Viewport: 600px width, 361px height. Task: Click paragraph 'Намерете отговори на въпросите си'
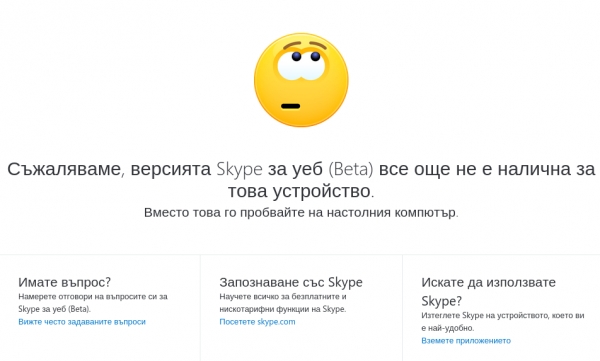(93, 302)
